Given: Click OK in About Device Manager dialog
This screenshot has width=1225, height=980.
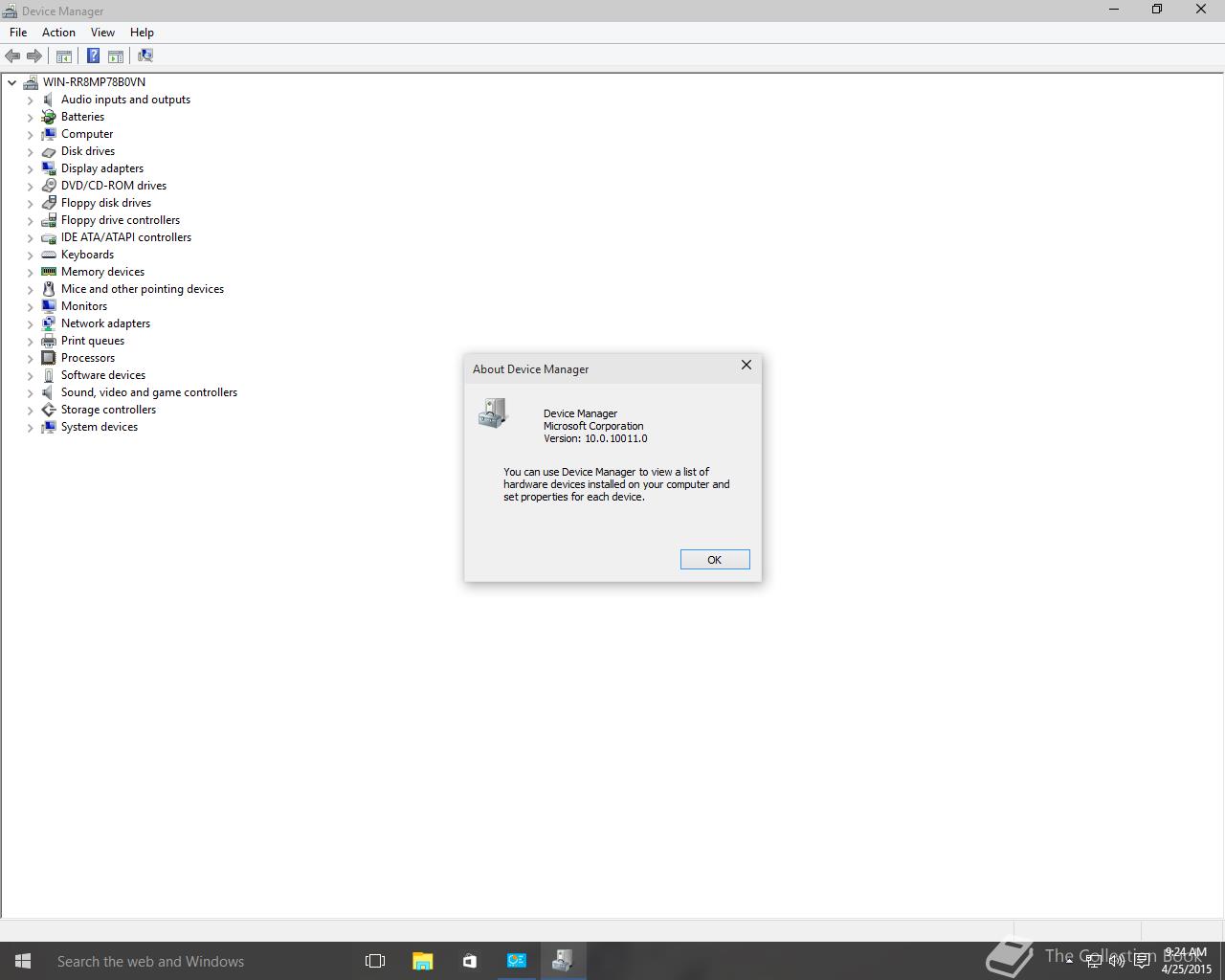Looking at the screenshot, I should point(715,560).
